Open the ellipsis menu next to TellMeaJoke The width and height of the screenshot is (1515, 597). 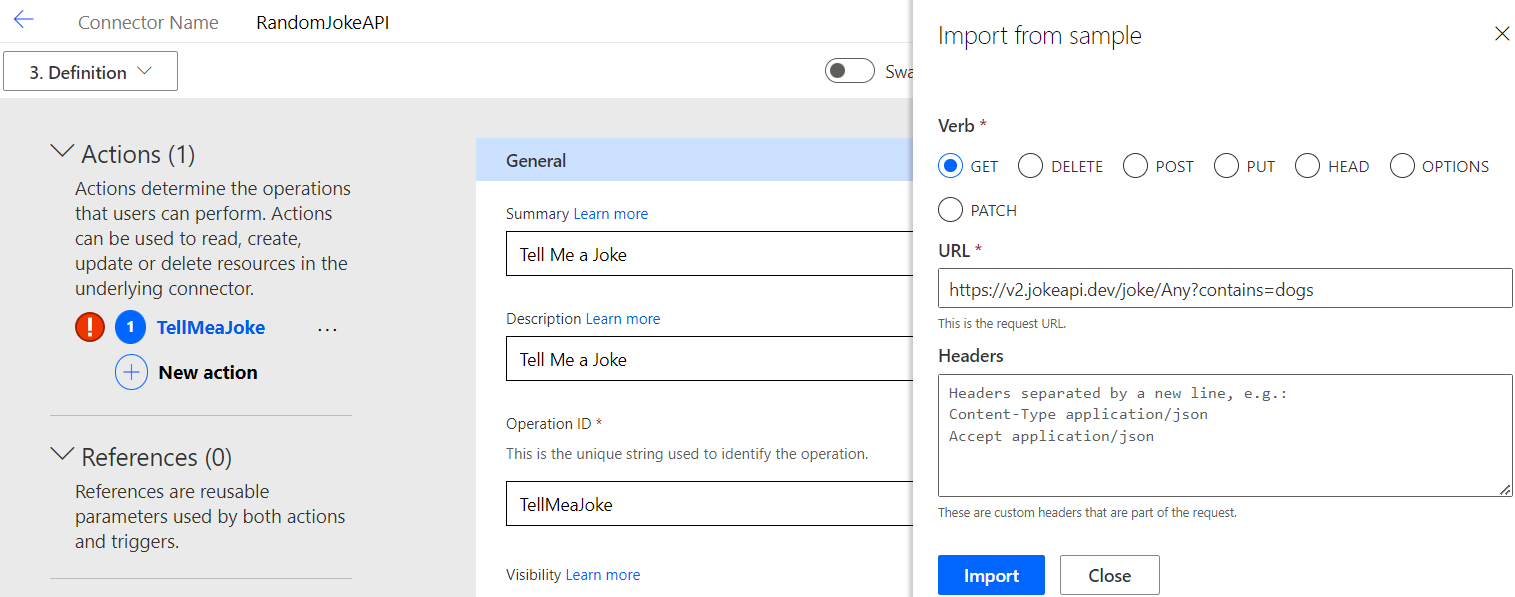point(327,328)
